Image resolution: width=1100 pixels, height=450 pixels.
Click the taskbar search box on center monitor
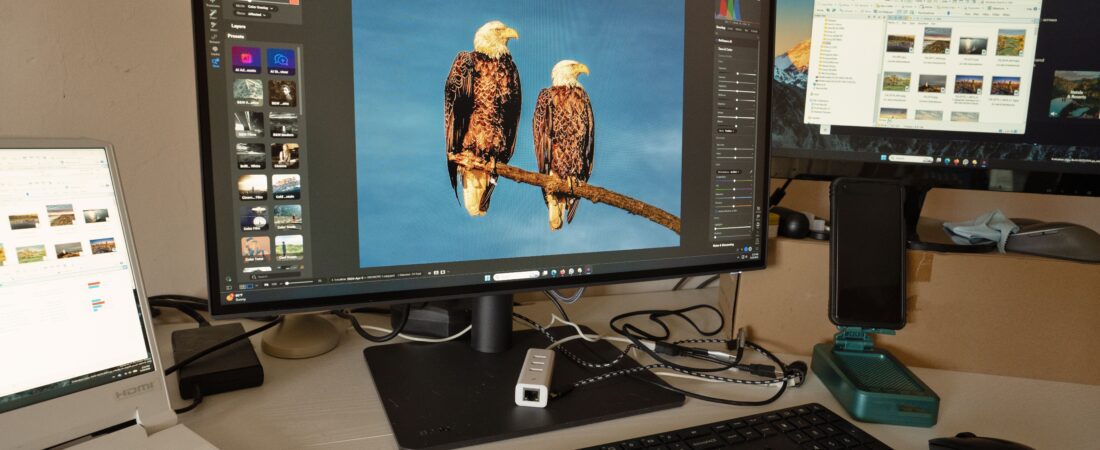coord(516,277)
